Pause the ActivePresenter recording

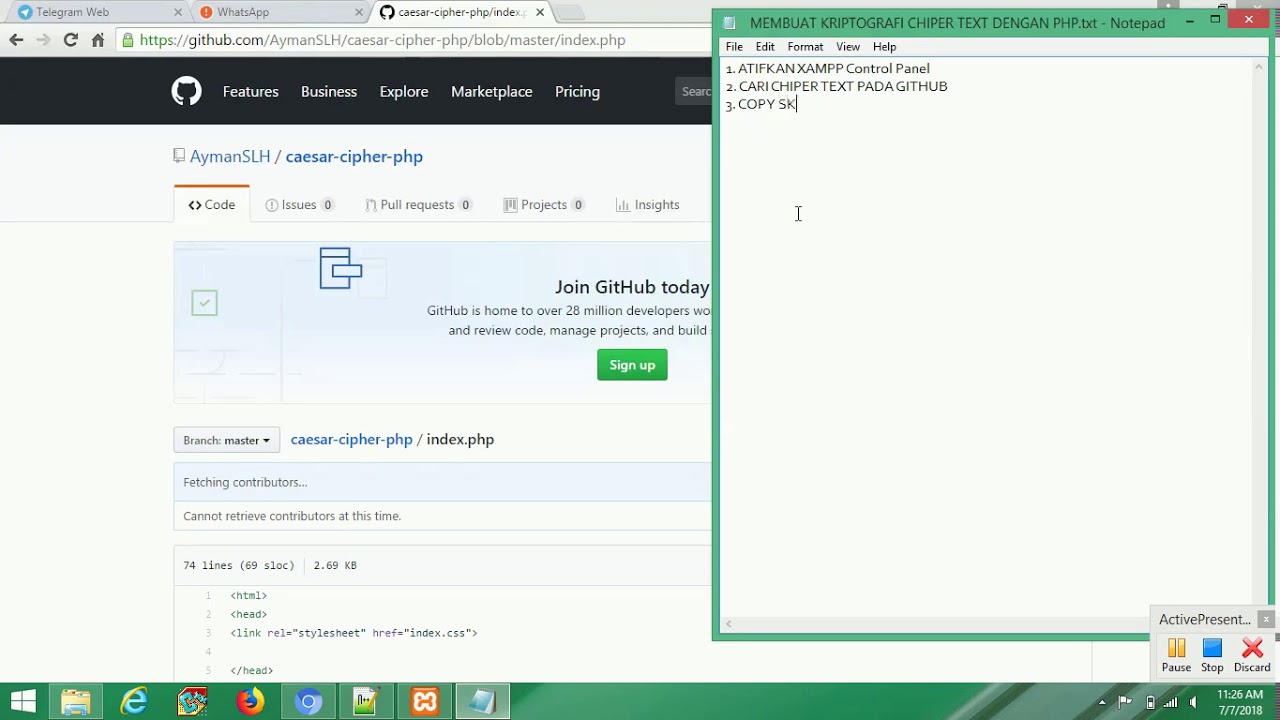(x=1176, y=655)
